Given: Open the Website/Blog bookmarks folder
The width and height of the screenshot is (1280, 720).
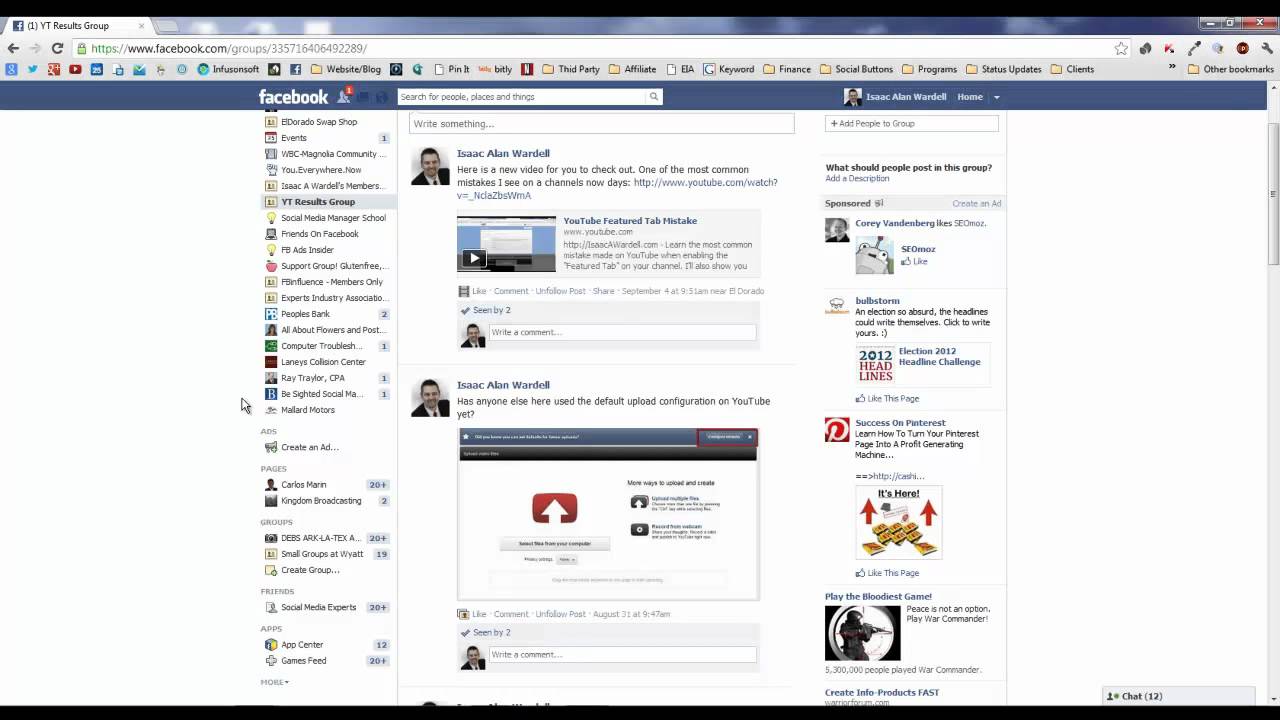Looking at the screenshot, I should [345, 69].
